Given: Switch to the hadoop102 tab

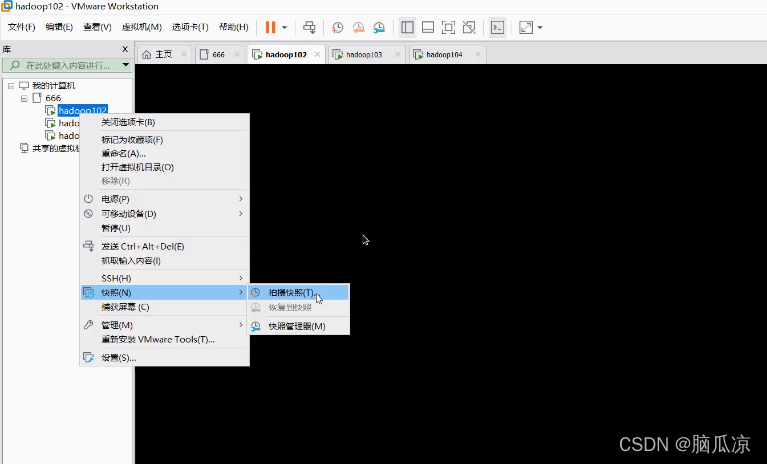Looking at the screenshot, I should [x=286, y=54].
